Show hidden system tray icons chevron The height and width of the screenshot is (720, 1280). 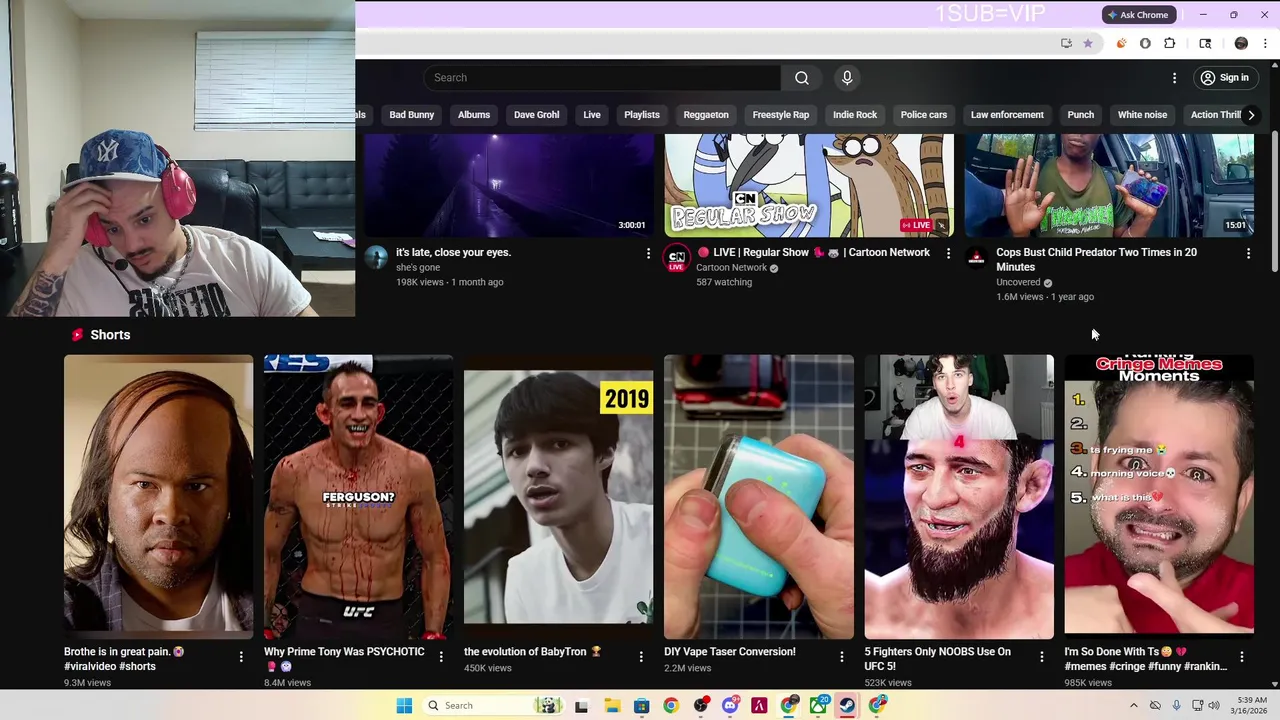point(1133,706)
